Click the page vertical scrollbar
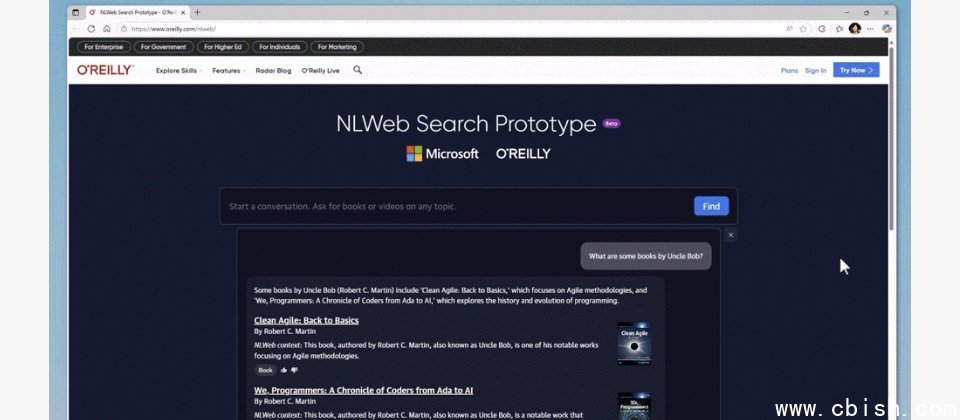Viewport: 960px width, 420px height. (x=891, y=138)
